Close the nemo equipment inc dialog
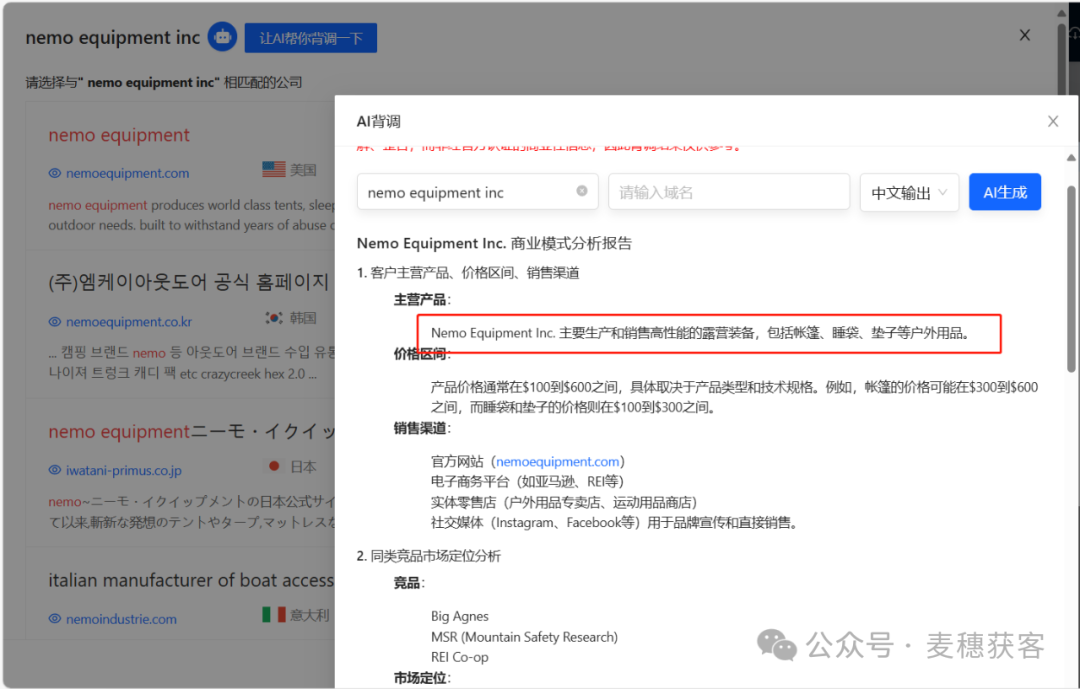The height and width of the screenshot is (689, 1080). [1024, 35]
